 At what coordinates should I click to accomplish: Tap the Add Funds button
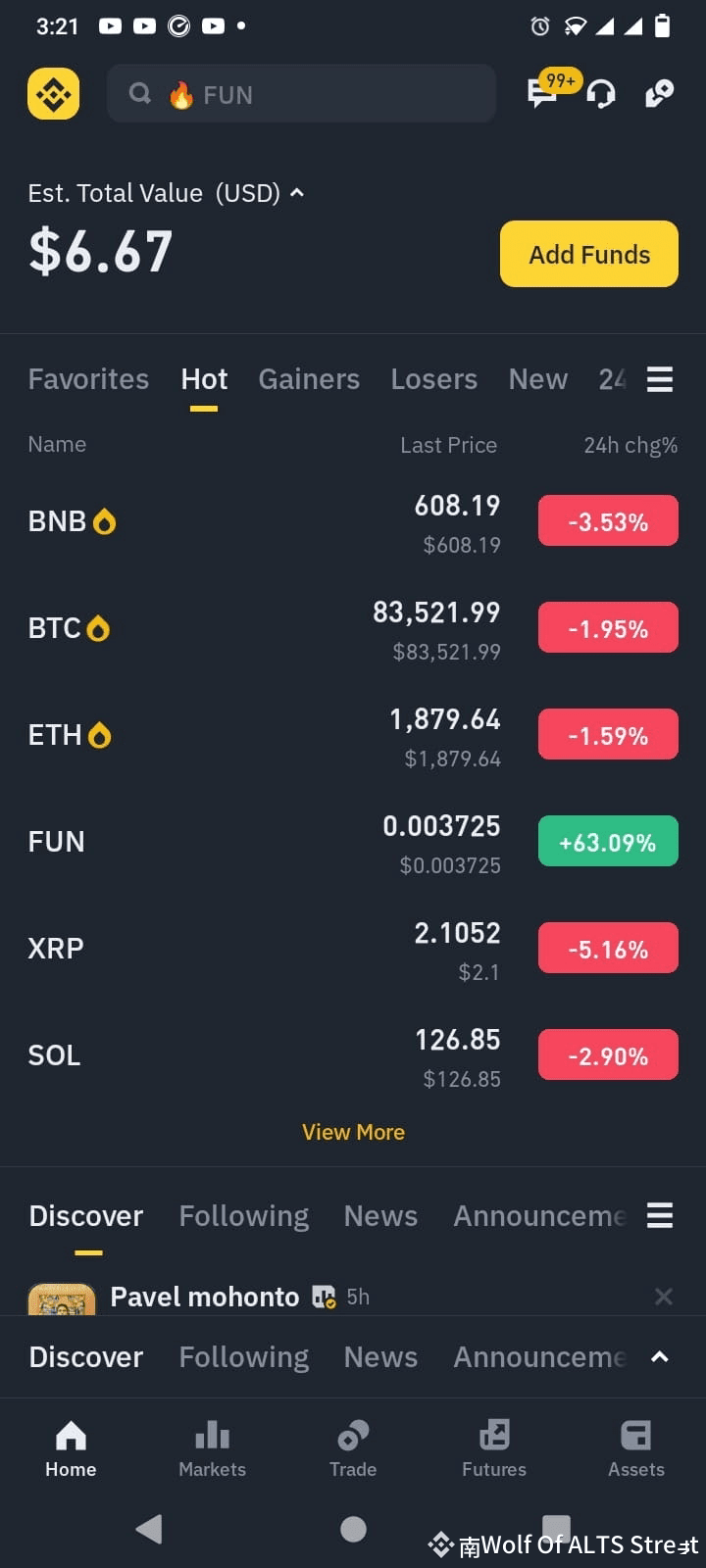tap(589, 254)
